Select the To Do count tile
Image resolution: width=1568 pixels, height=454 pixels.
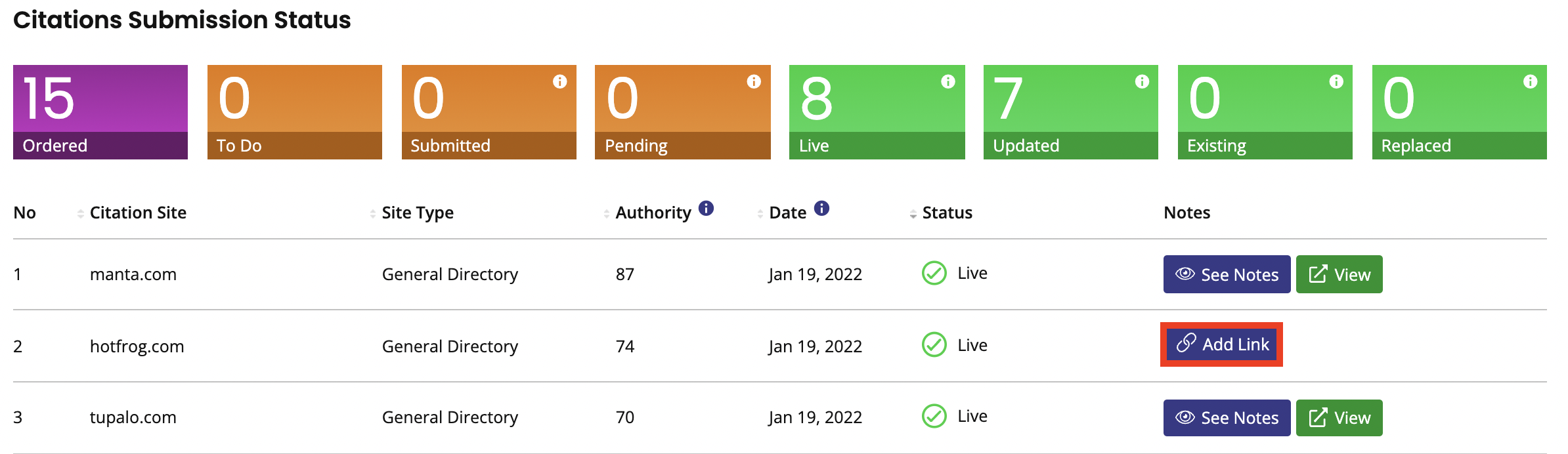click(x=295, y=112)
